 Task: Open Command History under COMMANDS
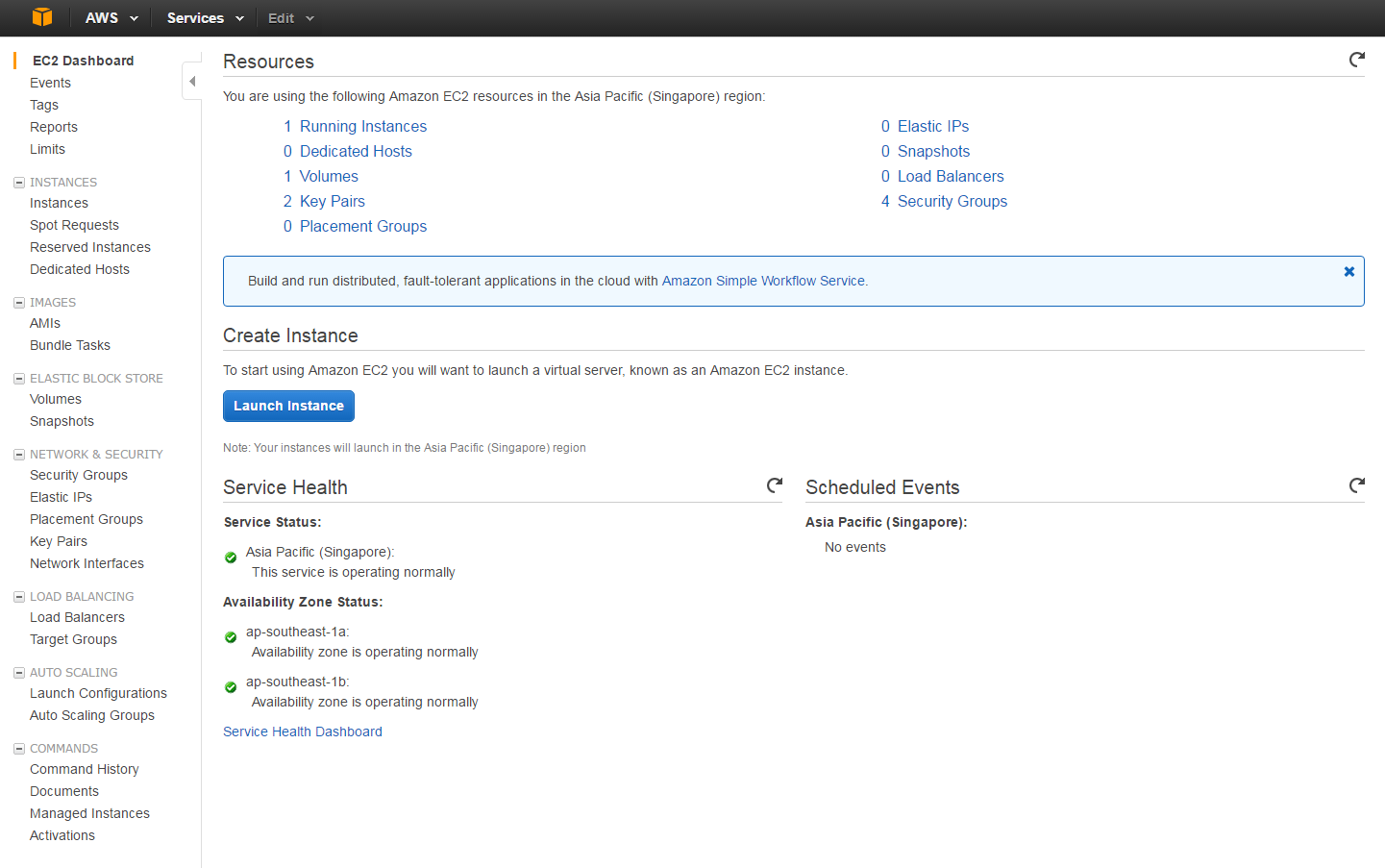[84, 769]
